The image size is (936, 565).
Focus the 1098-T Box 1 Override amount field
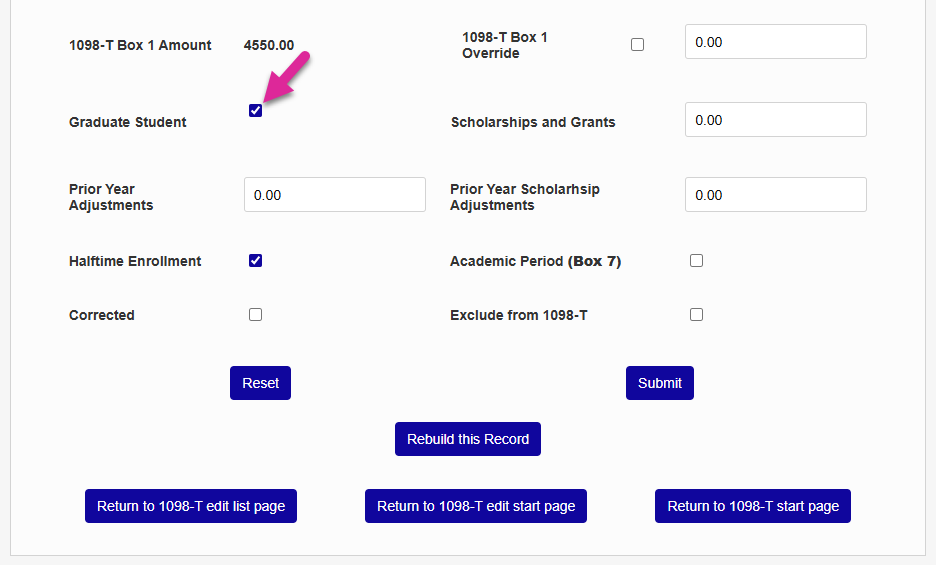click(775, 42)
